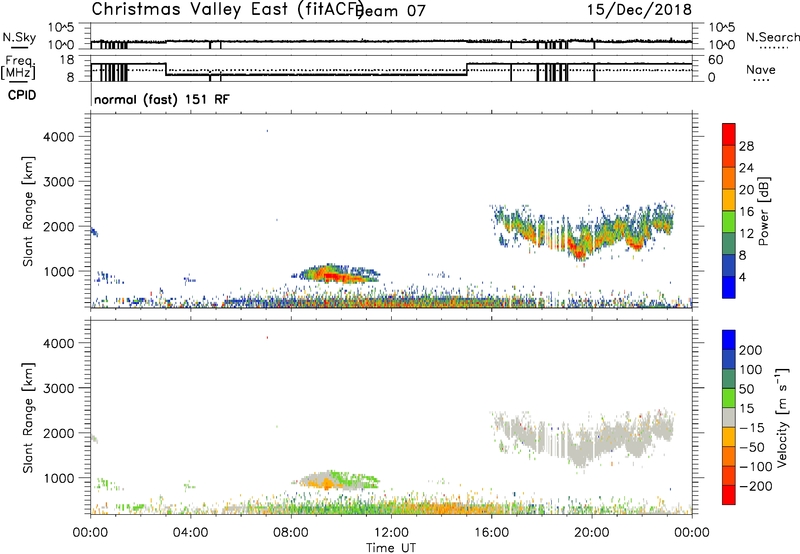This screenshot has width=800, height=554.
Task: Click the '16' tick on the power scale
Action: [x=746, y=212]
